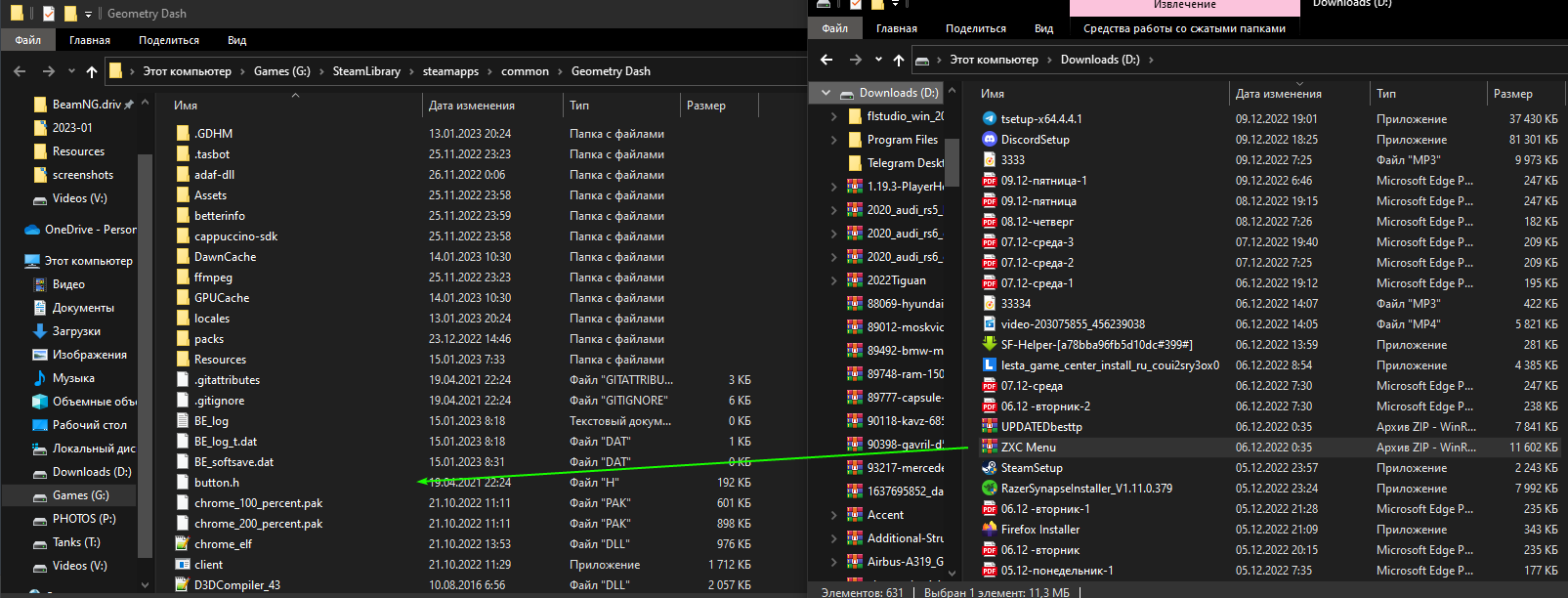This screenshot has height=598, width=1568.
Task: Select the Firefox Installer icon
Action: click(x=990, y=529)
